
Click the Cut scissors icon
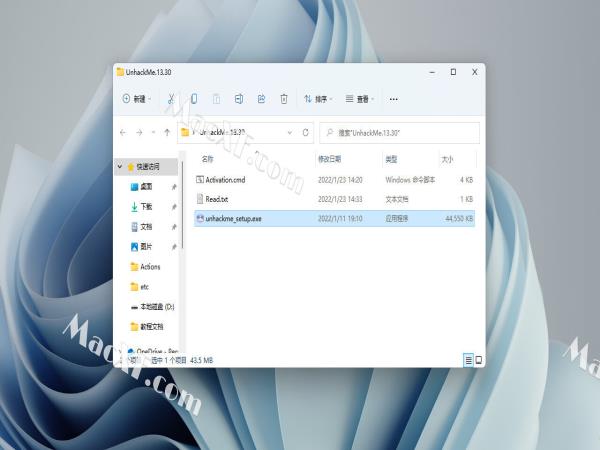coord(171,99)
